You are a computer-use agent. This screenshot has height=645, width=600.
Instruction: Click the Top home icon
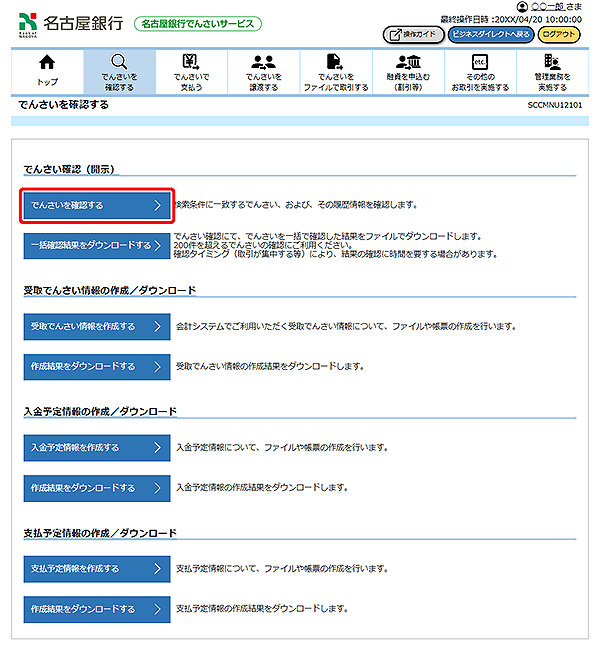coord(47,62)
